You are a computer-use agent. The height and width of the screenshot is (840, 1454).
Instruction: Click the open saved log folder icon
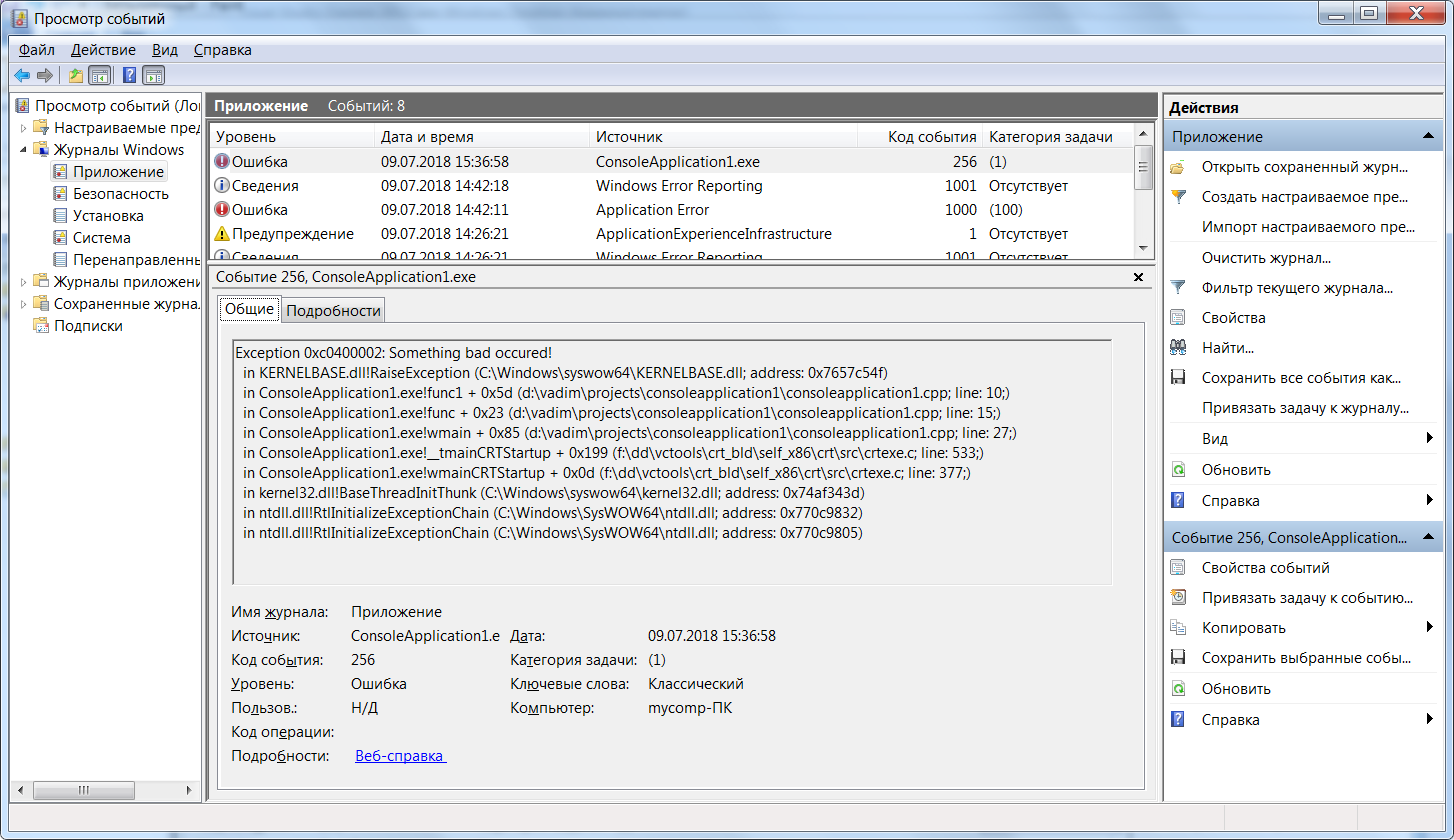pyautogui.click(x=1179, y=167)
